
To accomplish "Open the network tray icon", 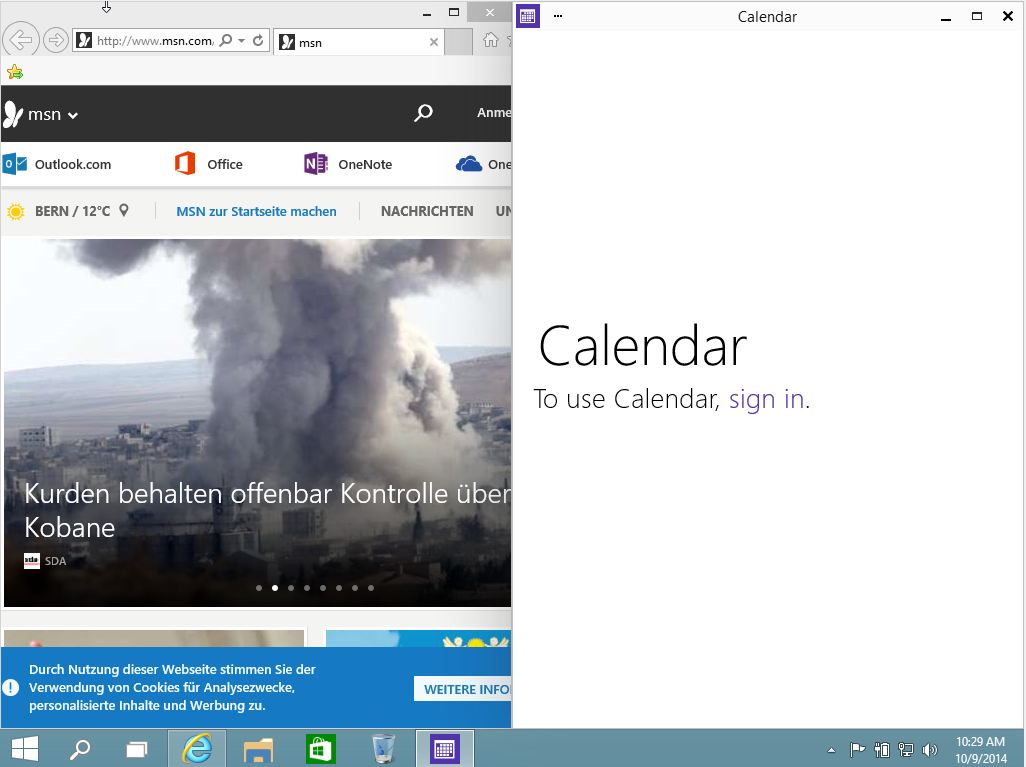I will coord(906,749).
